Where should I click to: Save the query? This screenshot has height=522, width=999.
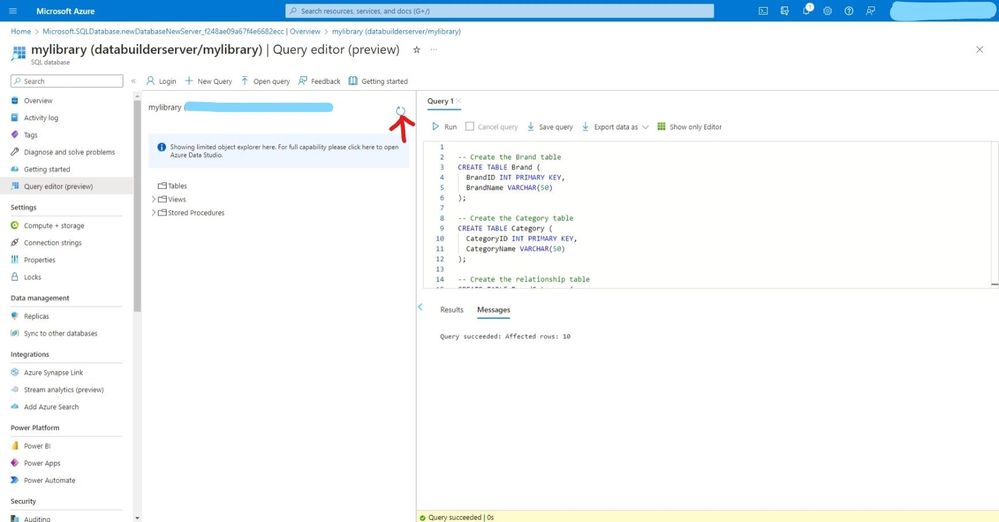click(549, 127)
